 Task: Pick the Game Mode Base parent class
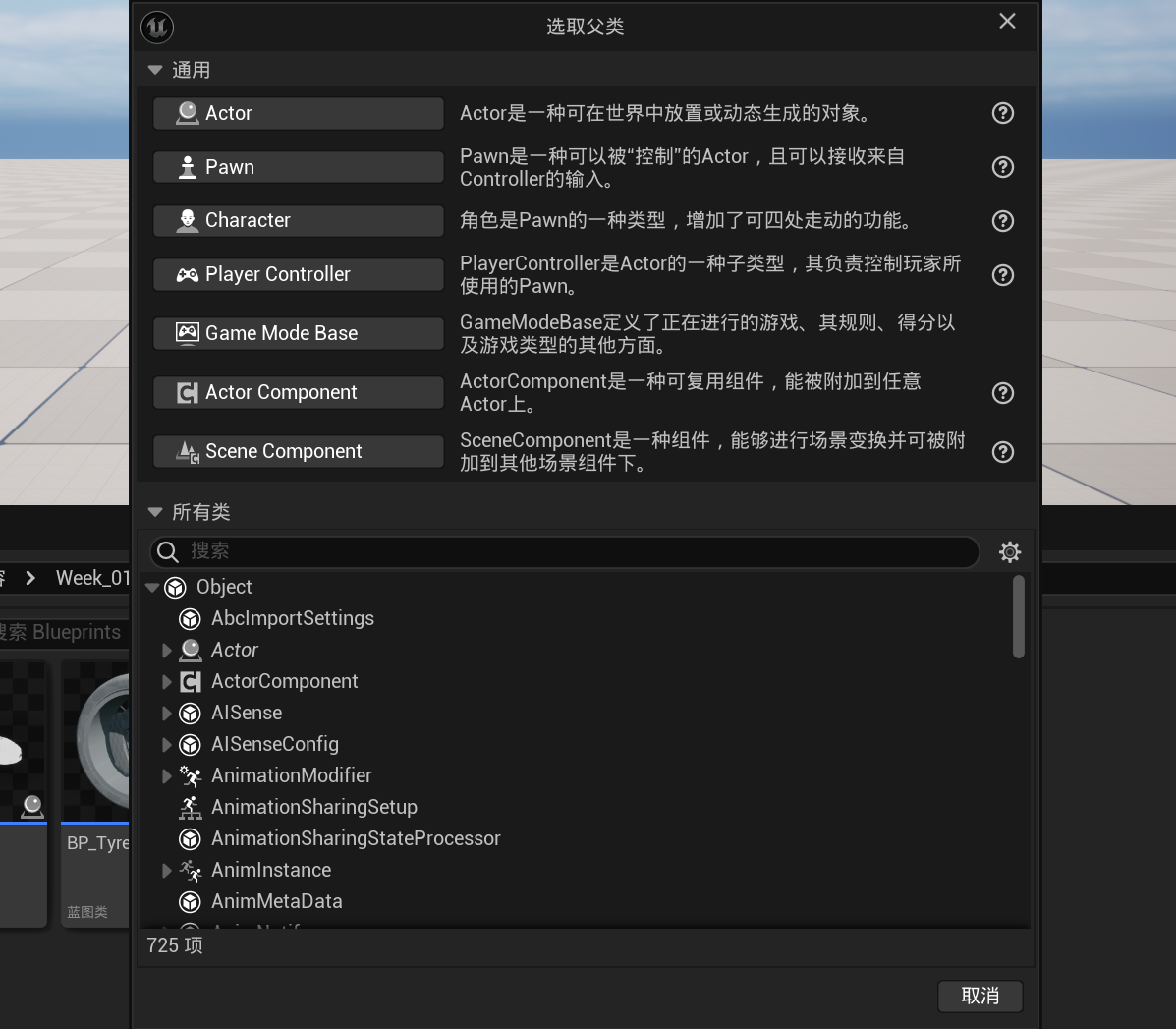[x=299, y=333]
